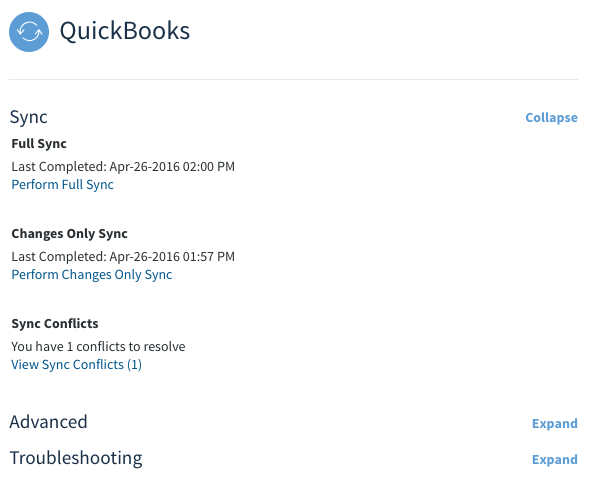Screen dimensions: 594x484
Task: Click the 01:57 PM Changes Only timestamp
Action: click(172, 257)
